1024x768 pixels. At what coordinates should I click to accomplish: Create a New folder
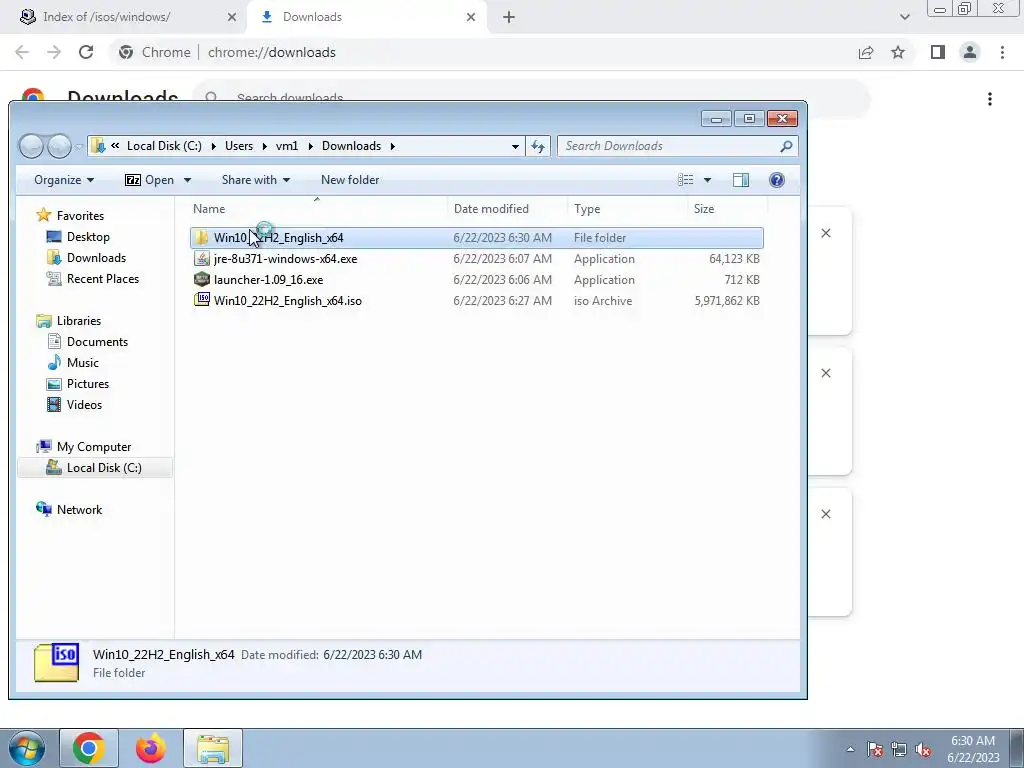[x=350, y=180]
